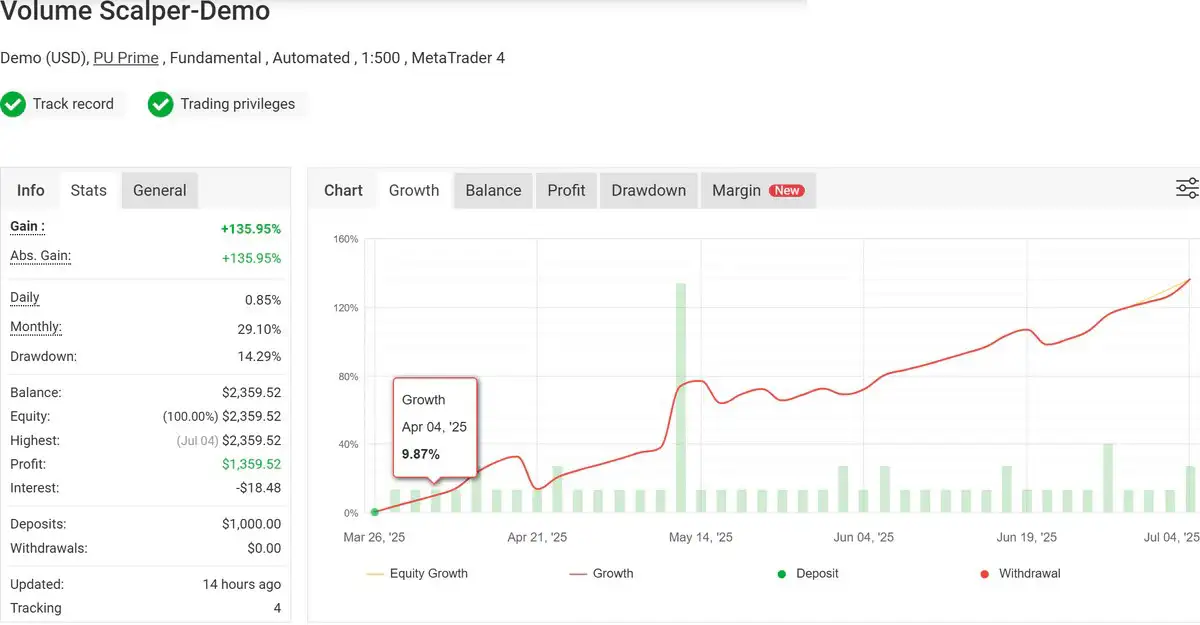Open the Profit chart tab
Image resolution: width=1200 pixels, height=625 pixels.
[566, 190]
